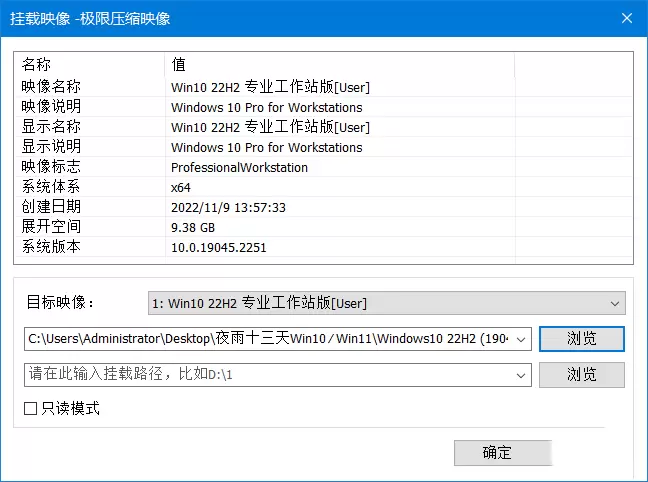Select the 显示说明 row label
The image size is (648, 482).
[51, 146]
